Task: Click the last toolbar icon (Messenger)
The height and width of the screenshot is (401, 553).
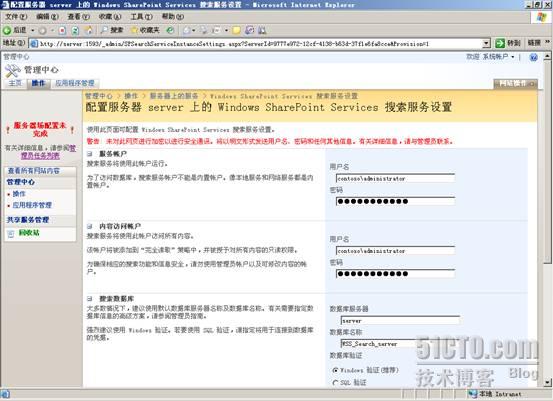Action: 262,30
